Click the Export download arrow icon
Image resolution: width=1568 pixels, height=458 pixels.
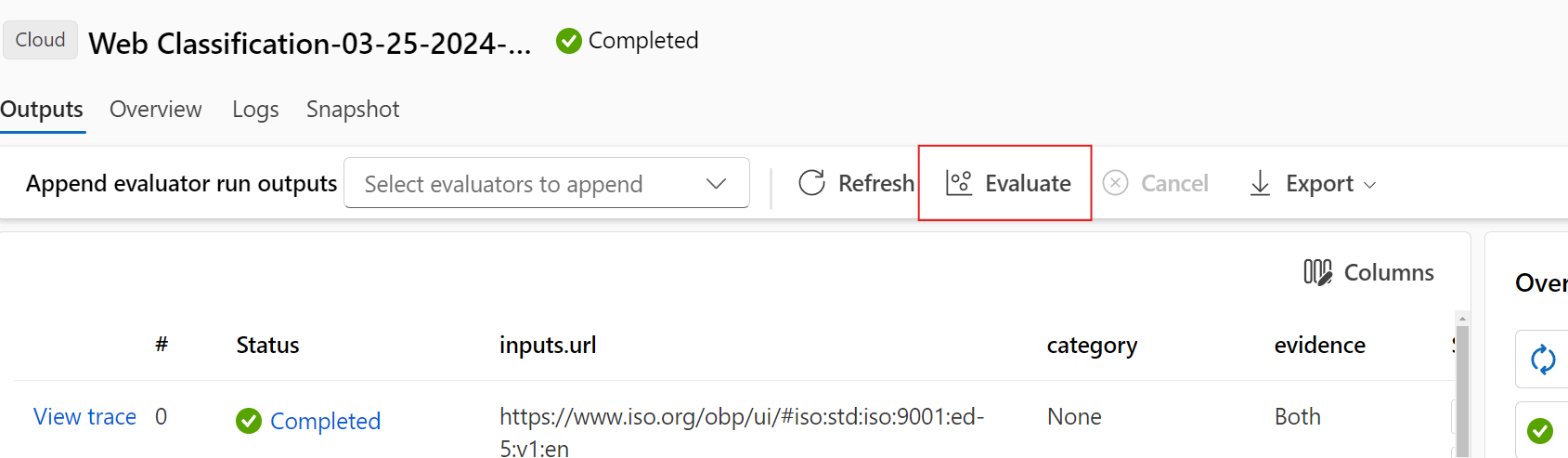pyautogui.click(x=1260, y=183)
